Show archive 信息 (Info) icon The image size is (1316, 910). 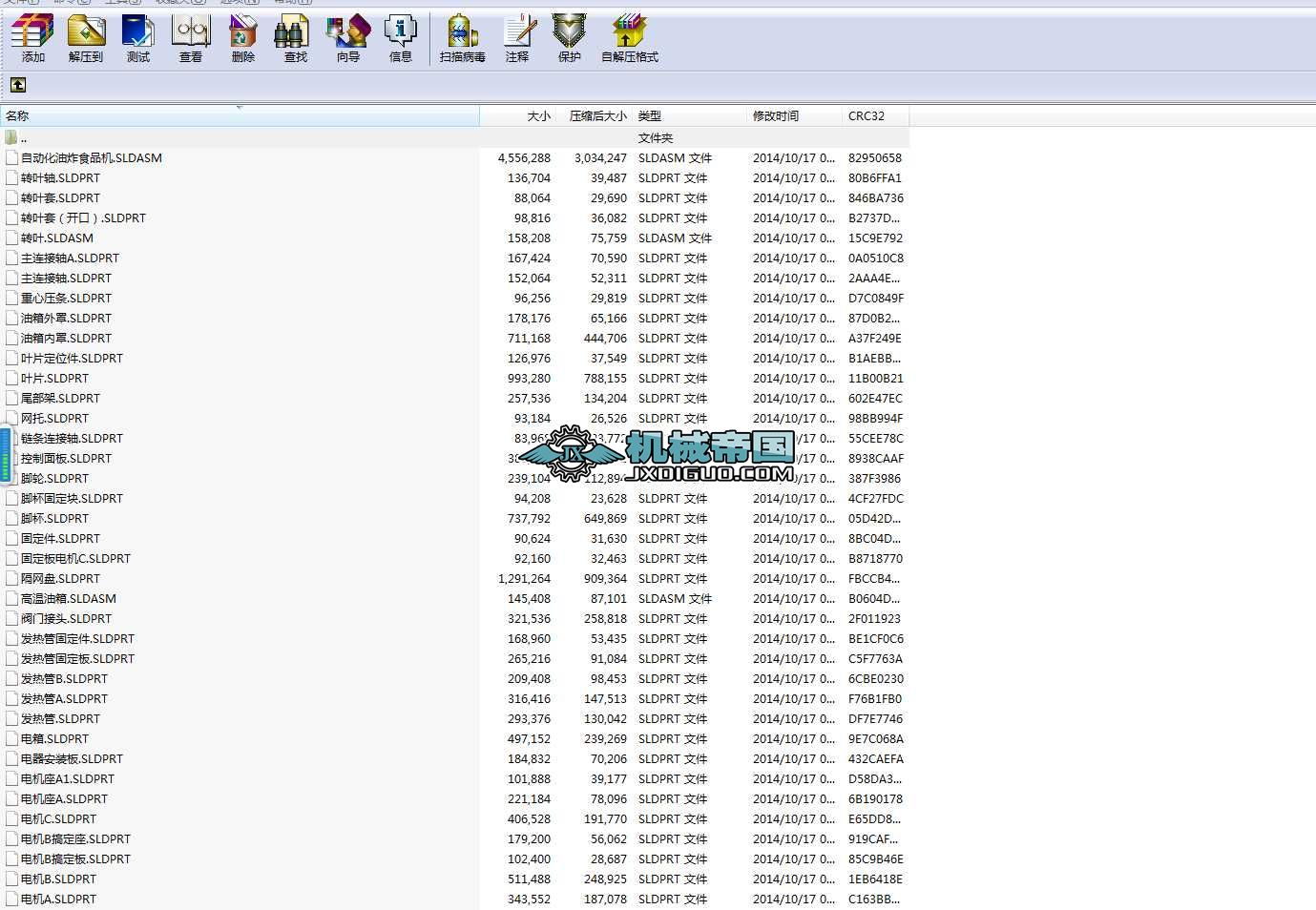[401, 38]
